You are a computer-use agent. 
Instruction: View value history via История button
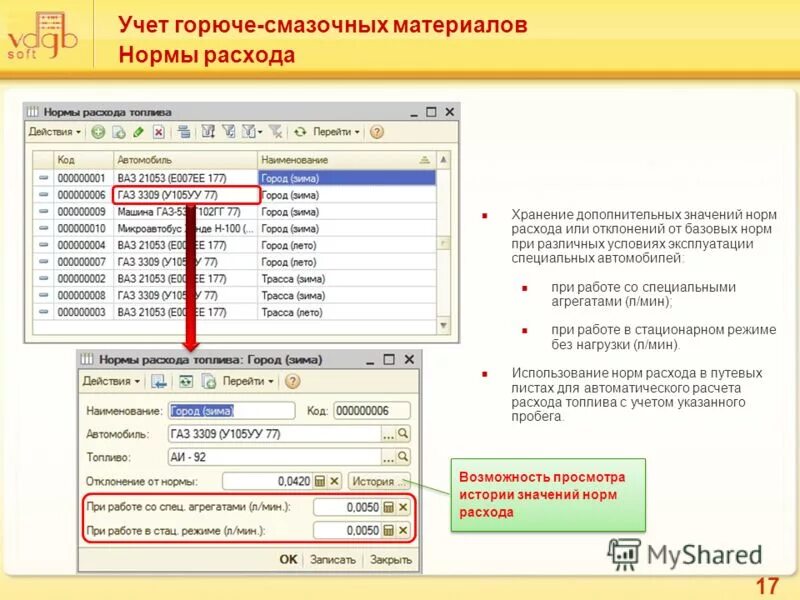[380, 481]
